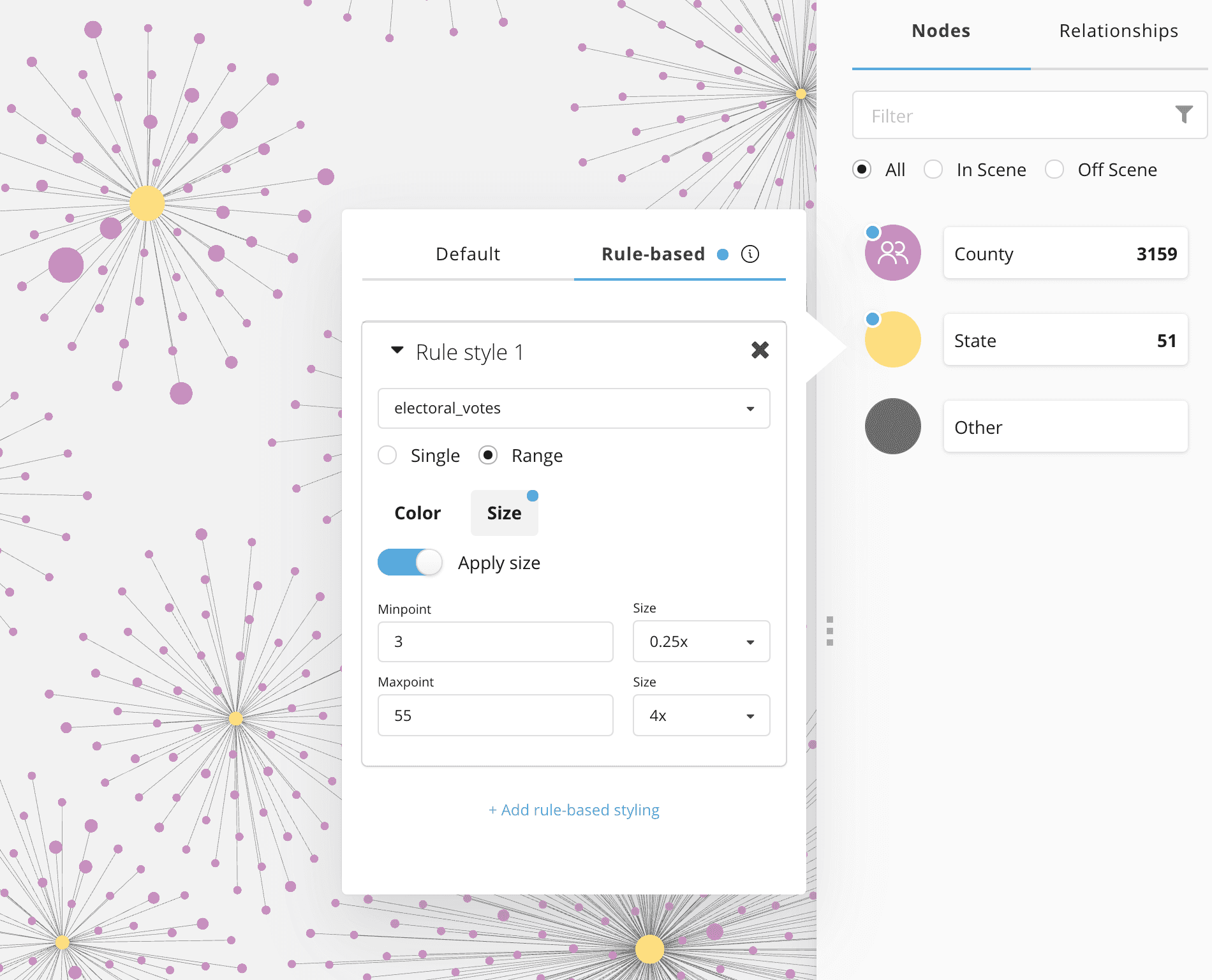Switch to the Relationships tab

click(x=1118, y=31)
